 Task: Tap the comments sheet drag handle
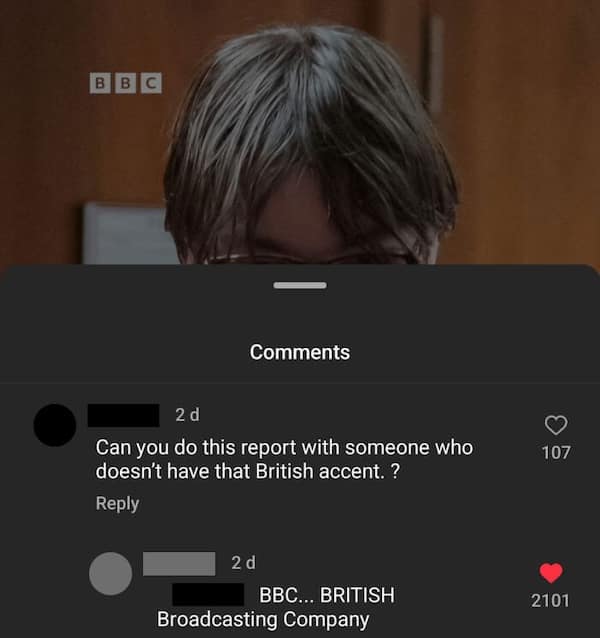(300, 285)
